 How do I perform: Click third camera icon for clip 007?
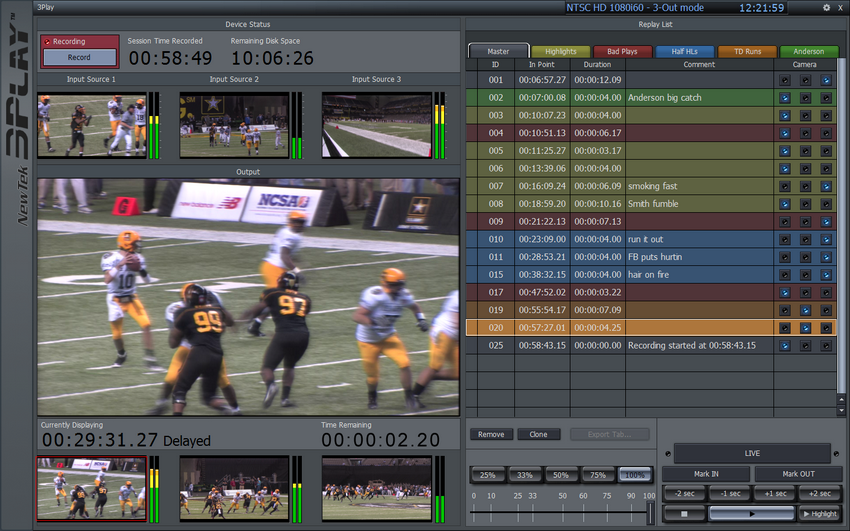(826, 186)
